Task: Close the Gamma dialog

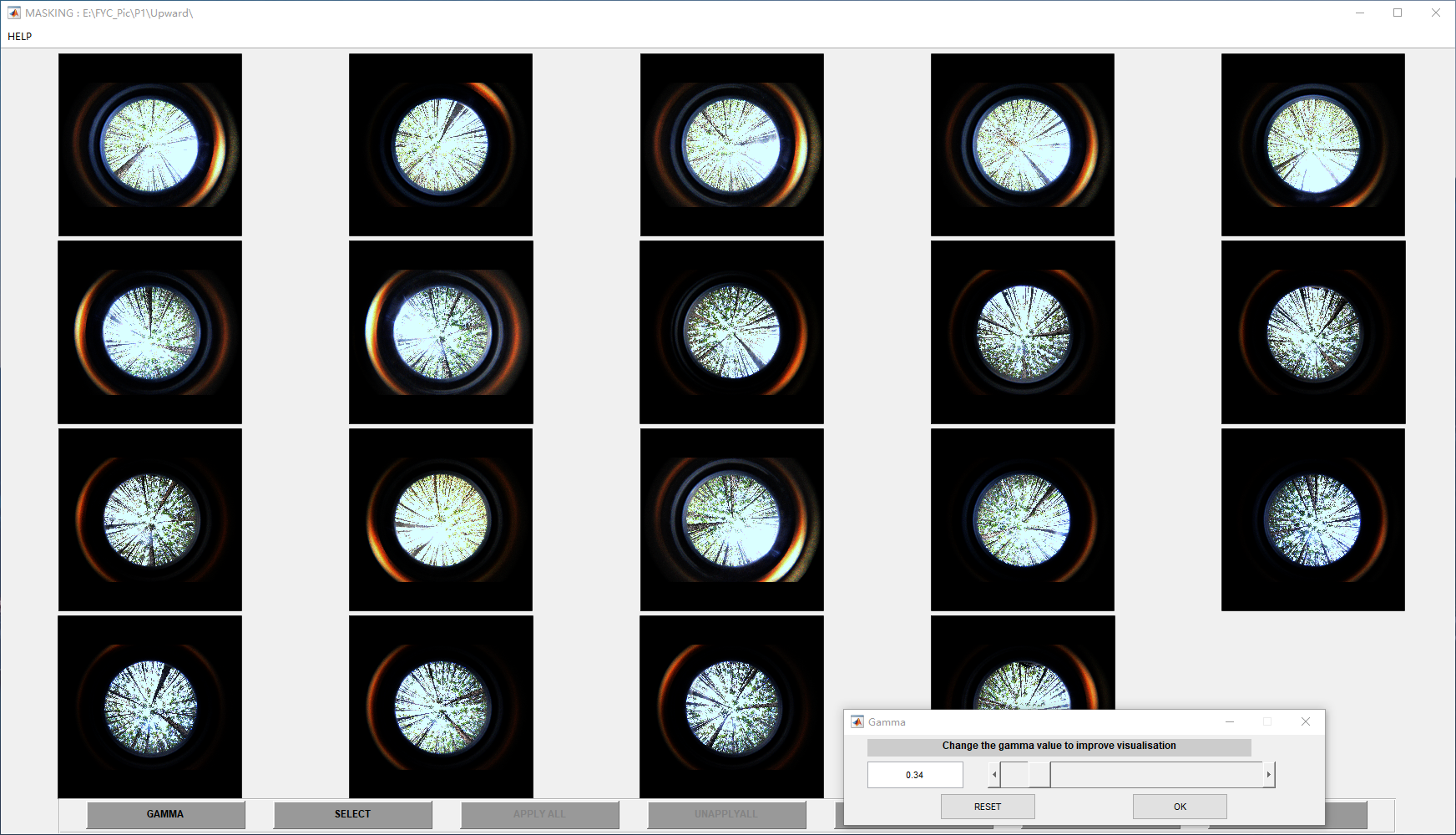Action: coord(1306,721)
